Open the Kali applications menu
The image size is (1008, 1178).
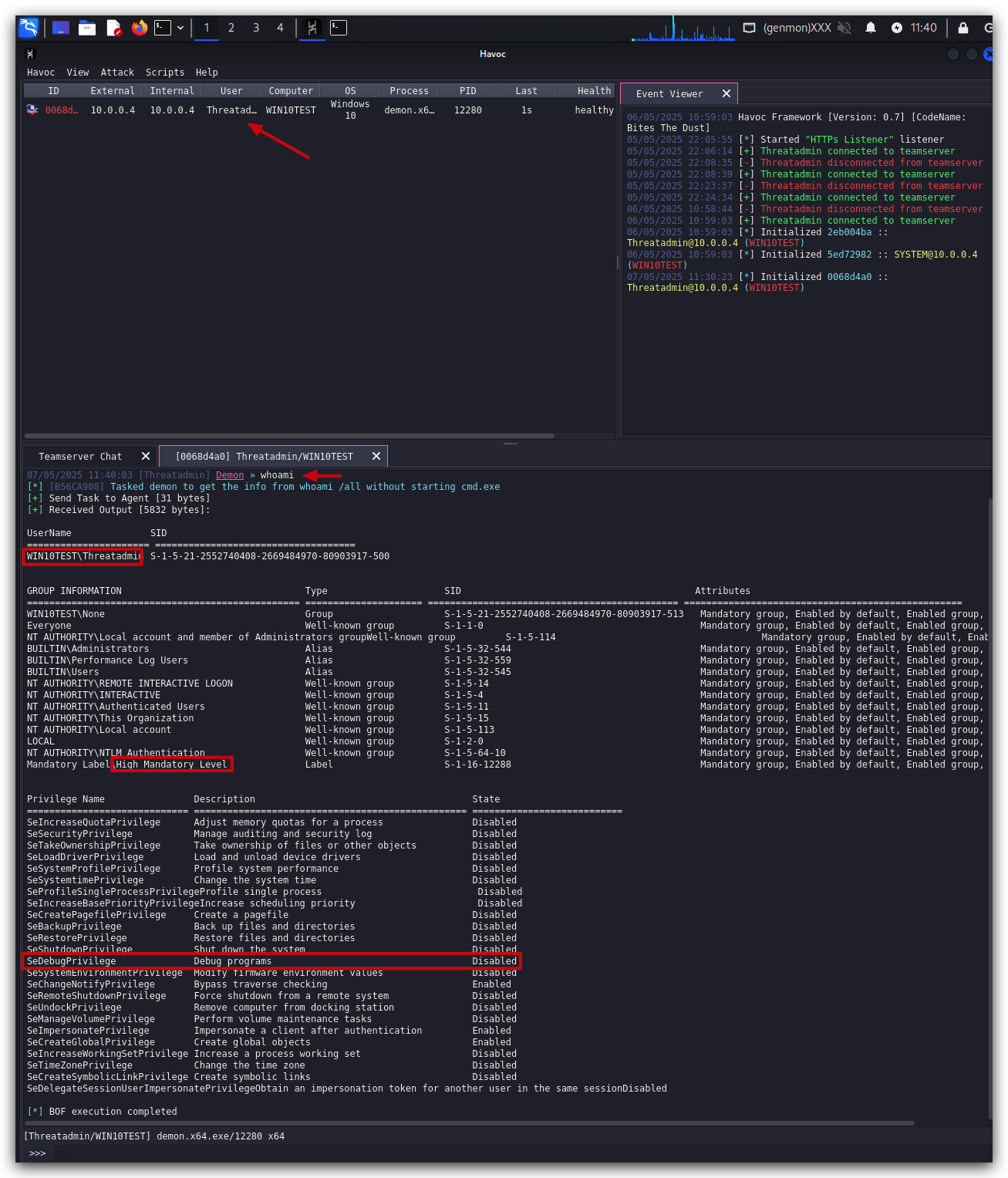pos(29,28)
